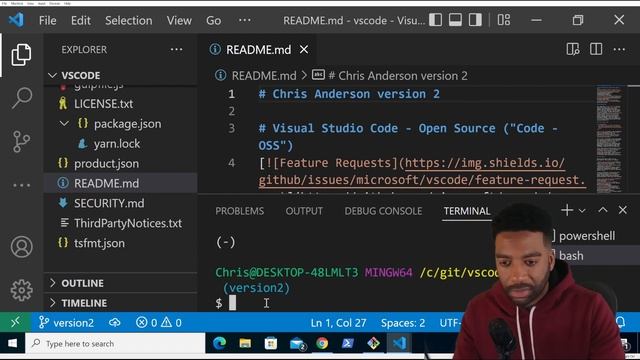Click version2 branch in status bar

tap(66, 322)
